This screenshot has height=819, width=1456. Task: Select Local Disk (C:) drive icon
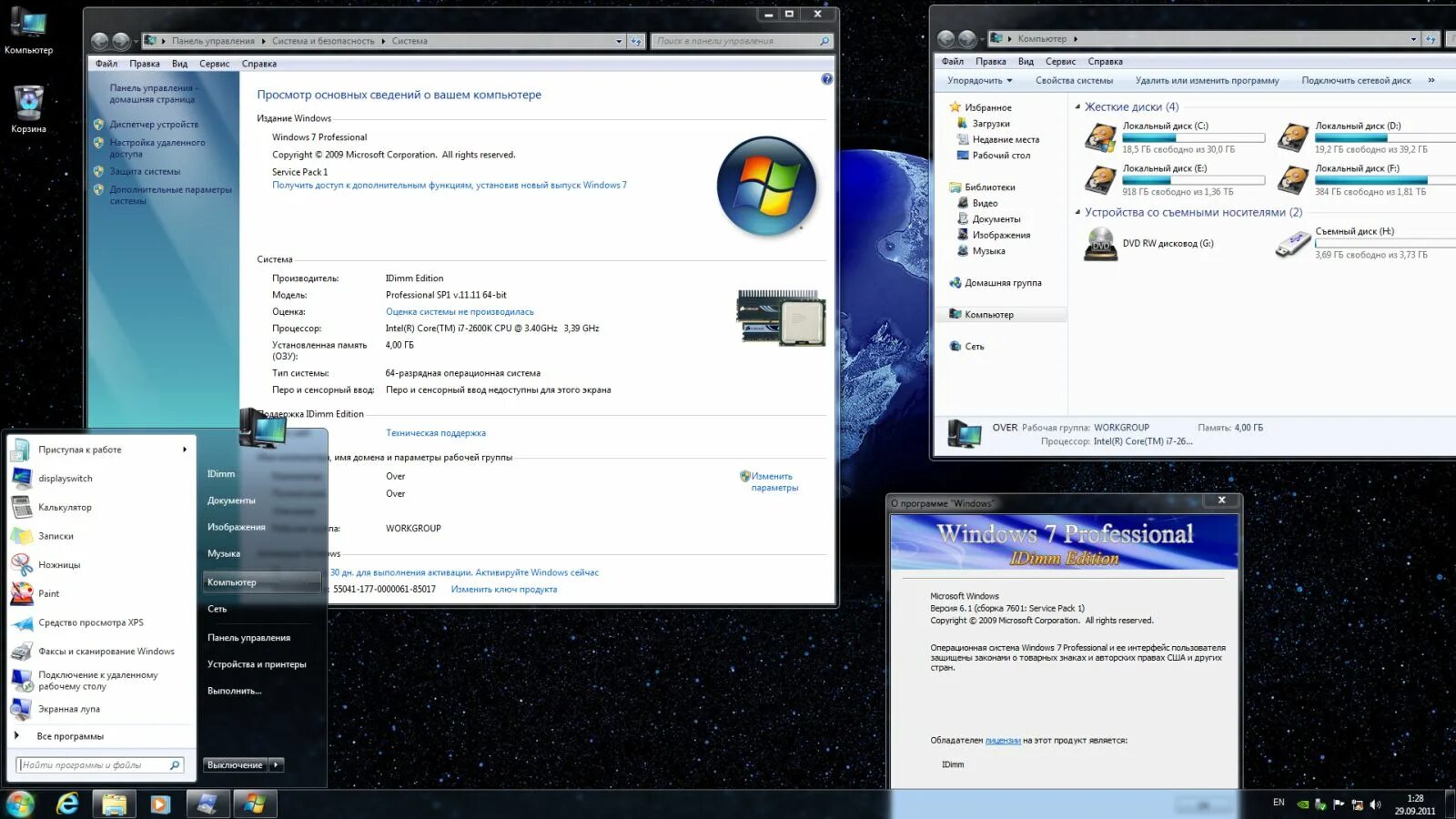pos(1101,137)
